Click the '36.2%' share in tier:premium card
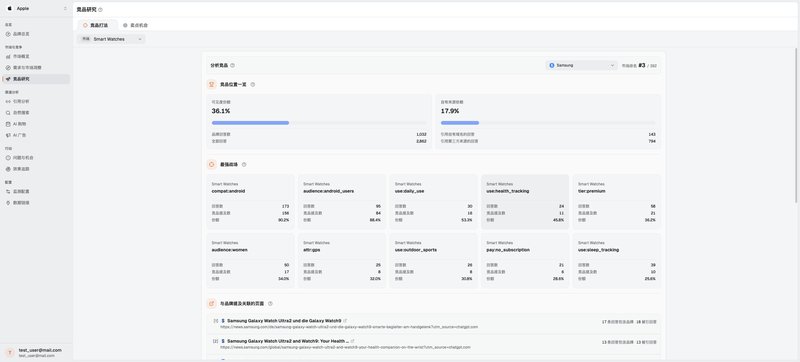 click(650, 220)
